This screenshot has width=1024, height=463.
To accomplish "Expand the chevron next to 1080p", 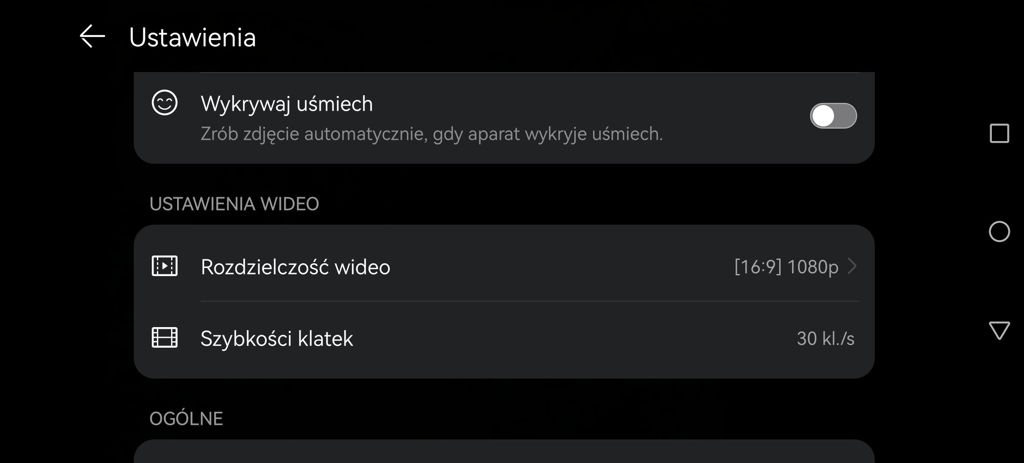I will (852, 266).
